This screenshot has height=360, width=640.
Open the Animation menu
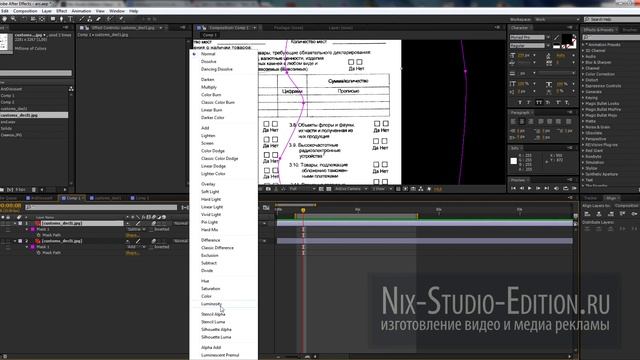(81, 11)
